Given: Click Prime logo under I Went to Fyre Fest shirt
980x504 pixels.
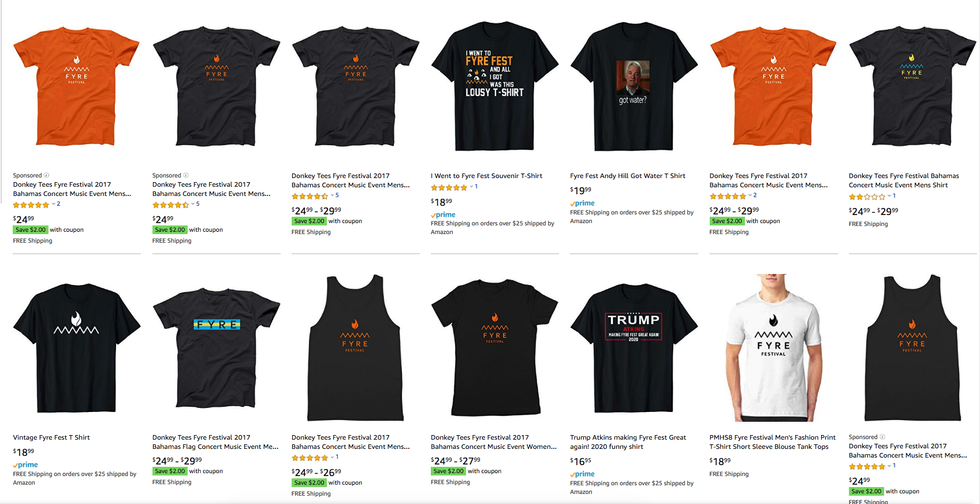Looking at the screenshot, I should click(442, 214).
